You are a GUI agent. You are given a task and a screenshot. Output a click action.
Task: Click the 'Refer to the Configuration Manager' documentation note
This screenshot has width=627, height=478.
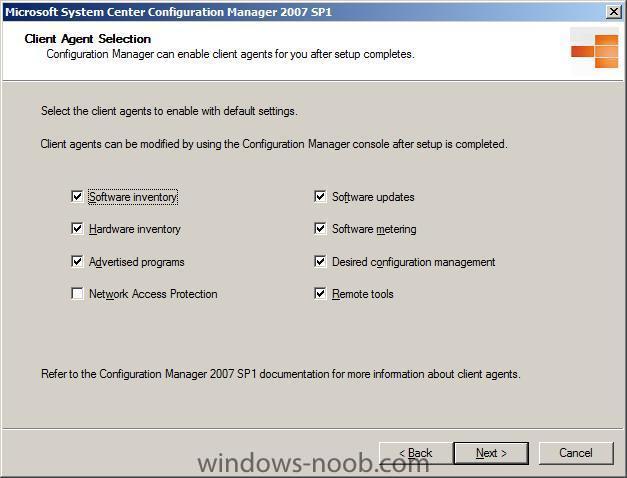click(x=281, y=374)
